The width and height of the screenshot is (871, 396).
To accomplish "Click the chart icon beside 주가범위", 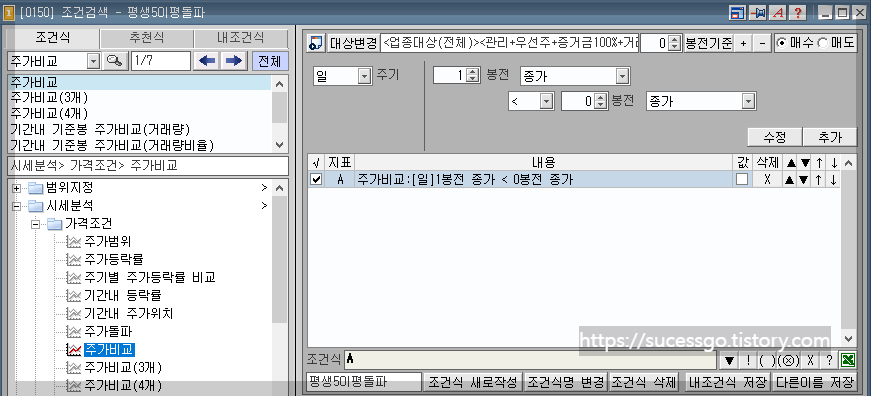I will pyautogui.click(x=74, y=242).
